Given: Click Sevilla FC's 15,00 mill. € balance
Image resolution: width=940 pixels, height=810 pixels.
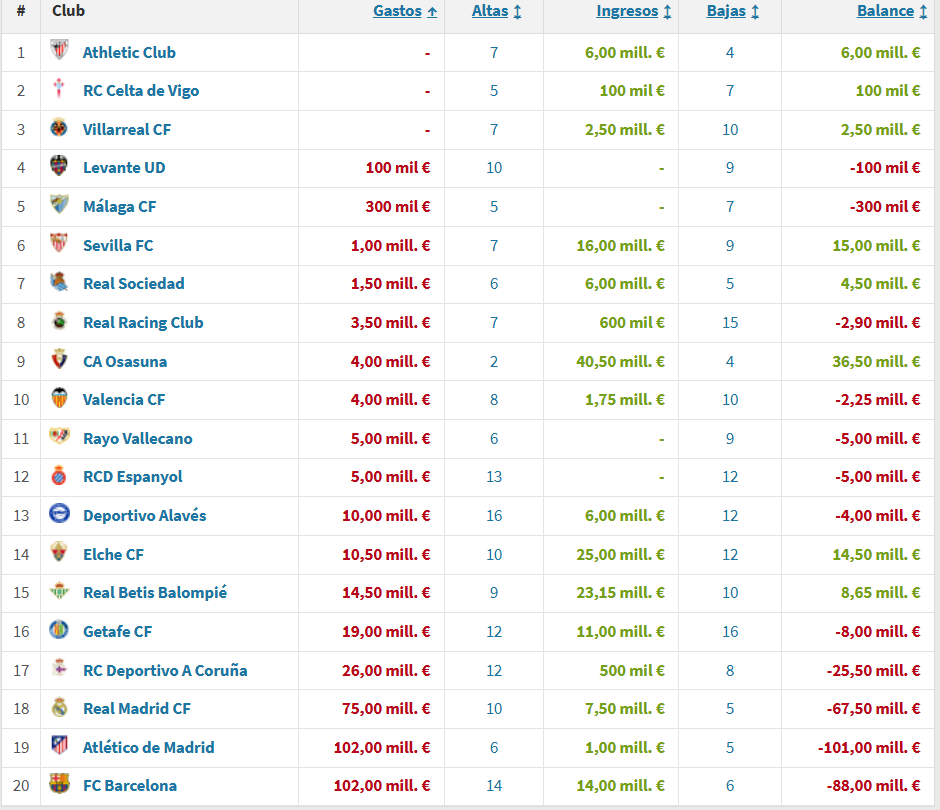Looking at the screenshot, I should pos(876,246).
